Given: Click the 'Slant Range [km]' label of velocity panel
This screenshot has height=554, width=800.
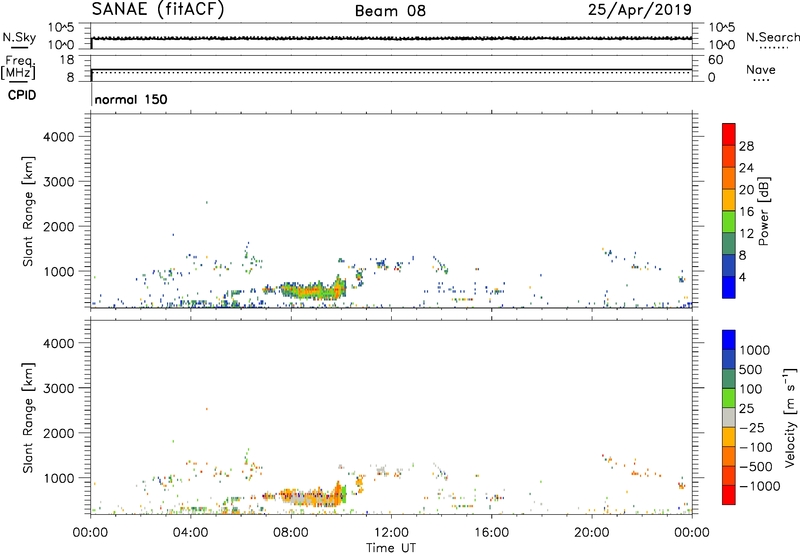Looking at the screenshot, I should click(x=28, y=418).
